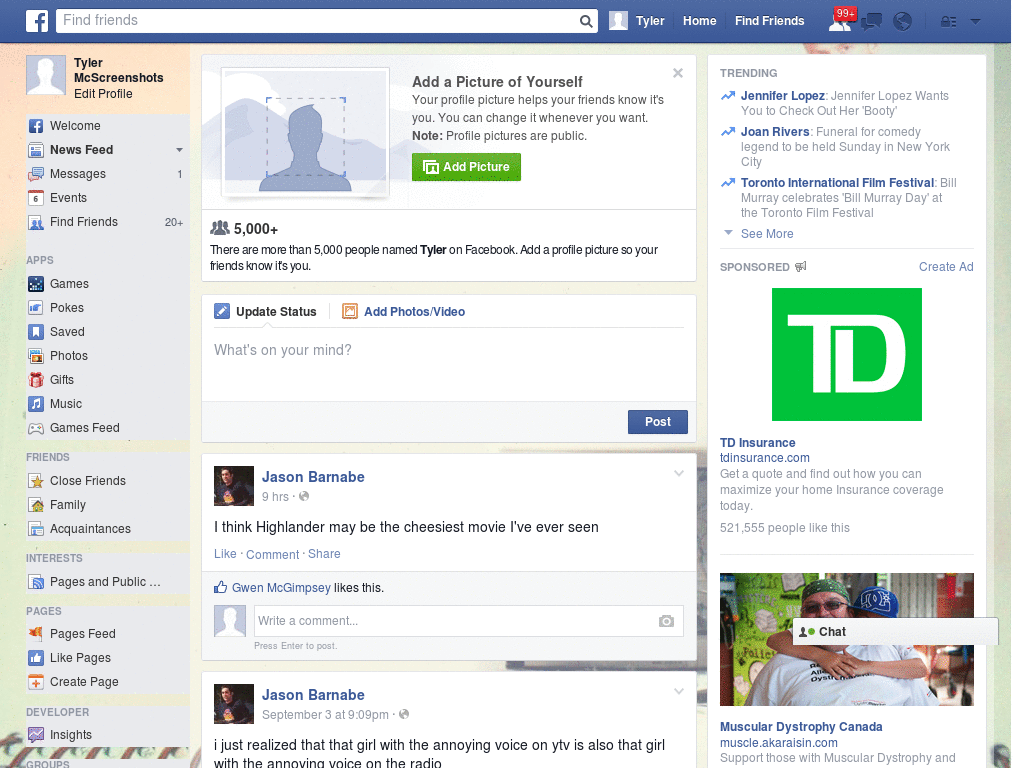
Task: Open Like Pages thumbs-up icon
Action: tap(36, 658)
